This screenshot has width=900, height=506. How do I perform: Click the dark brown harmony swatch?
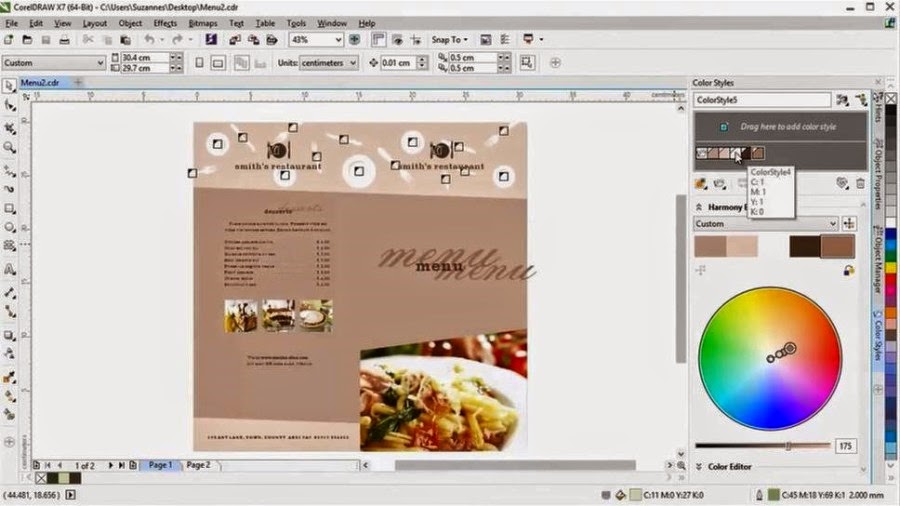[805, 247]
